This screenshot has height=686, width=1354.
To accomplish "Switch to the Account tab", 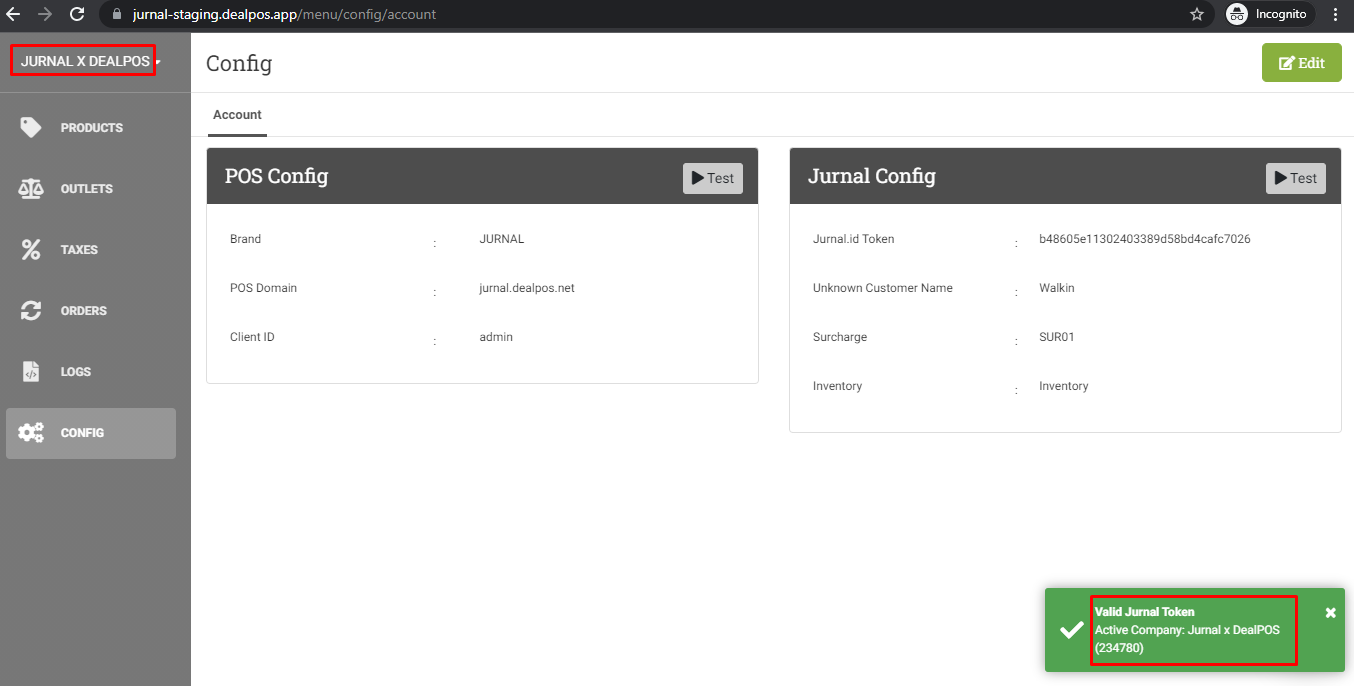I will (x=237, y=115).
